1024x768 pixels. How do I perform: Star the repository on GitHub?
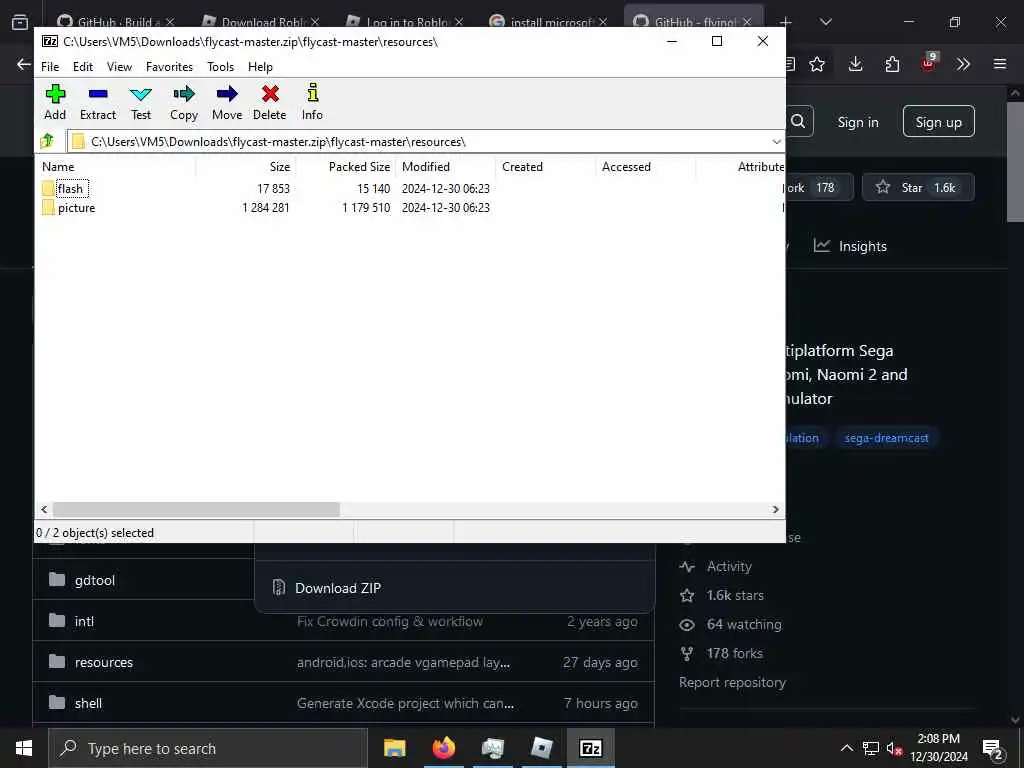pos(918,187)
